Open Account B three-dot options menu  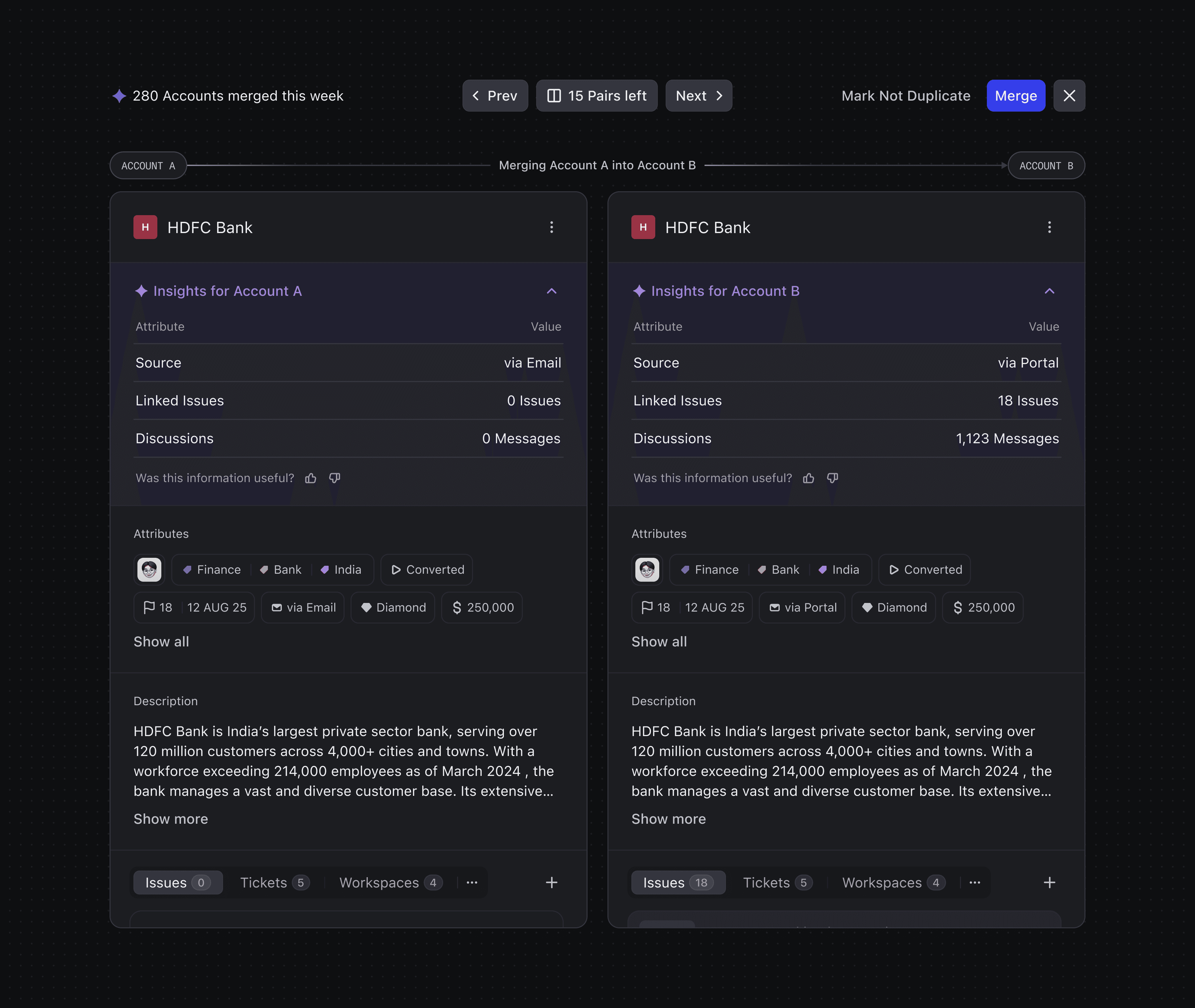pos(1049,227)
